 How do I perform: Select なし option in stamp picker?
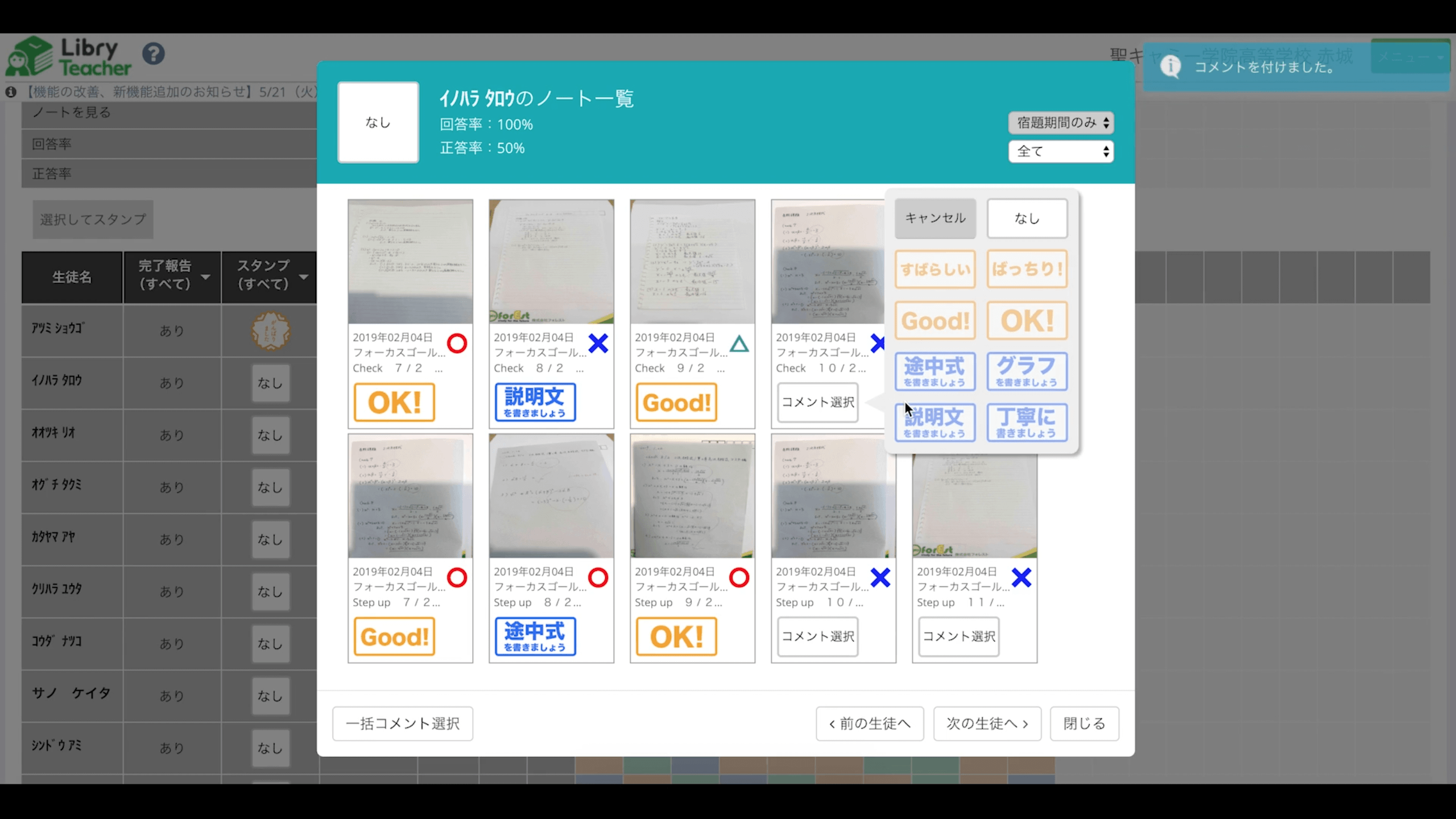1027,218
